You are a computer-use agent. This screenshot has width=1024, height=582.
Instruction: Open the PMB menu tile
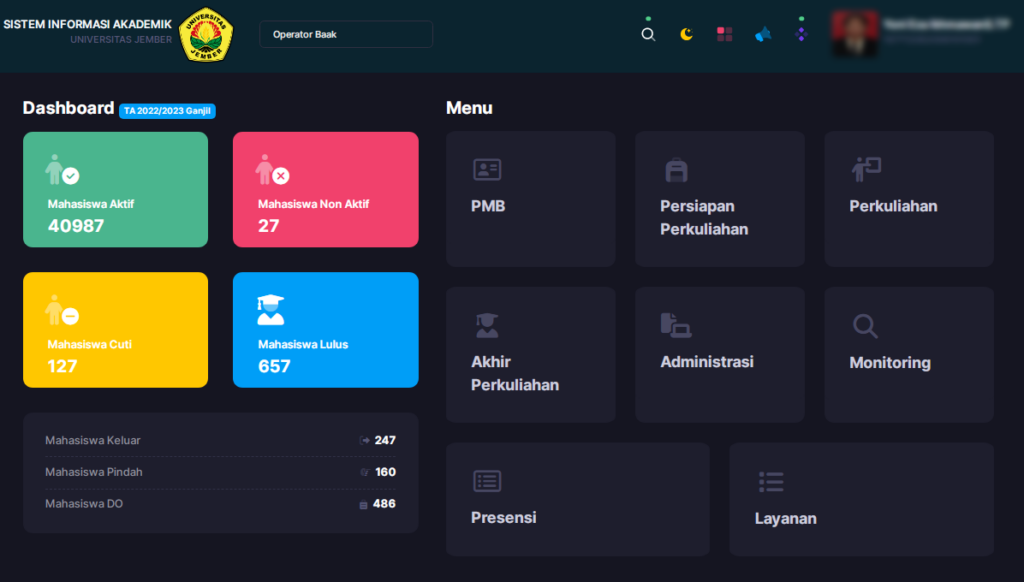coord(530,199)
